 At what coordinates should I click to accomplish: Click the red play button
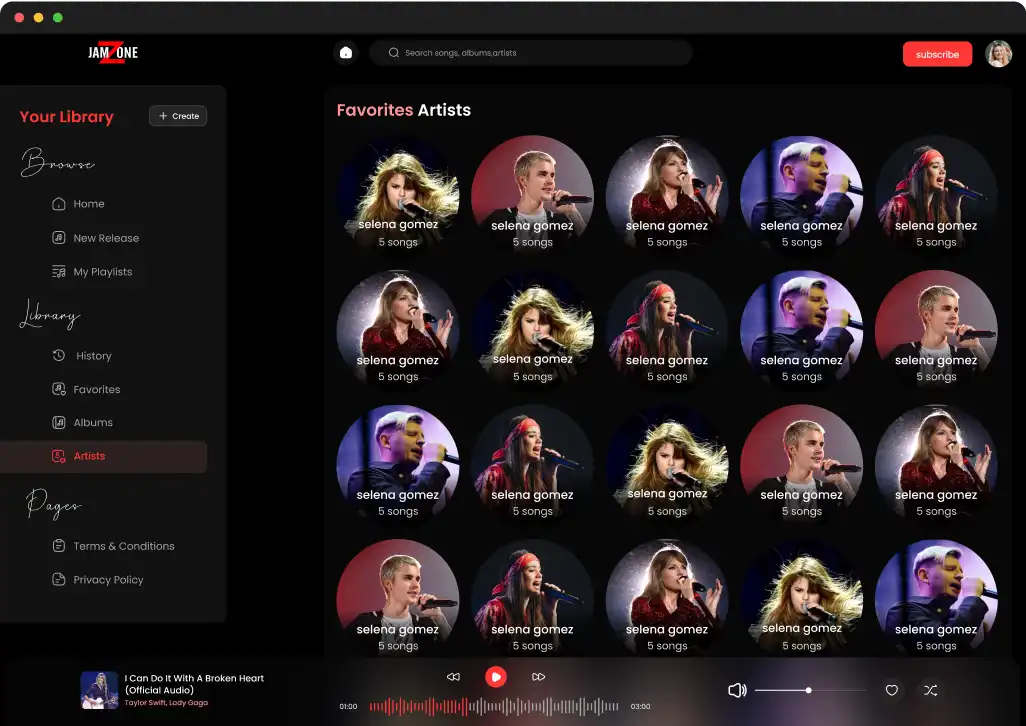495,677
